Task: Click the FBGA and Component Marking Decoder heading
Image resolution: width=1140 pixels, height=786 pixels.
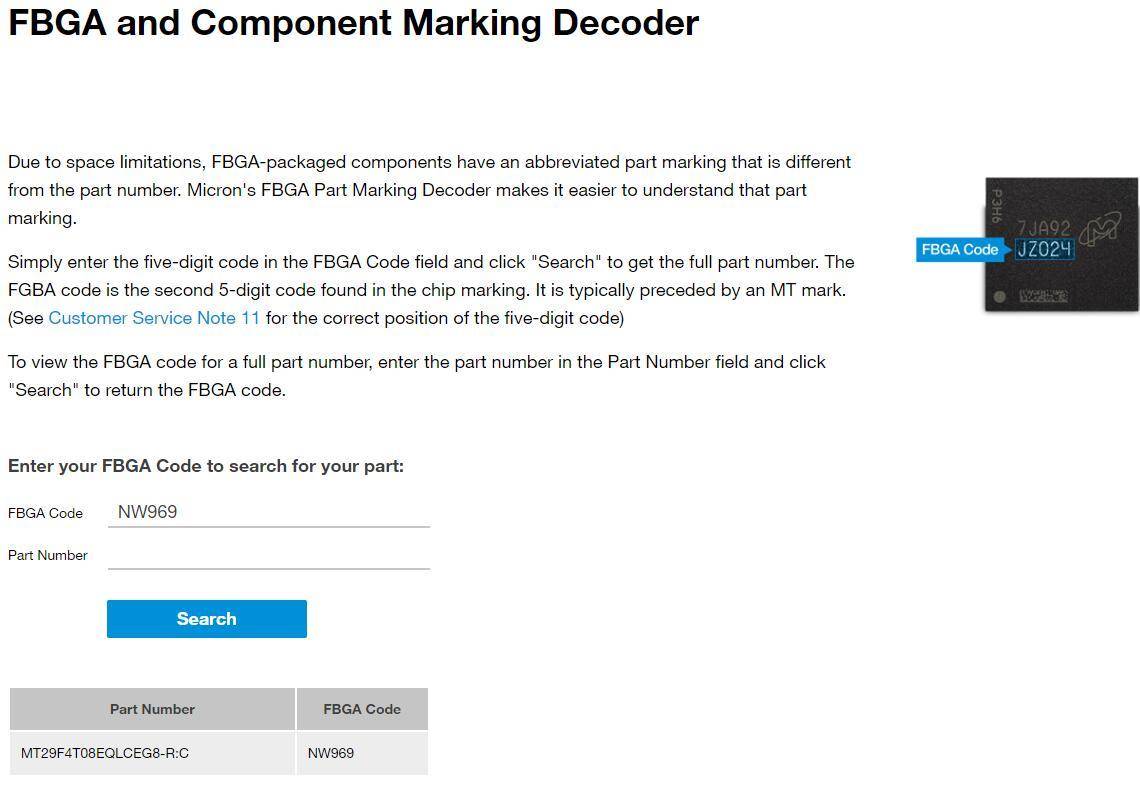Action: pos(353,22)
